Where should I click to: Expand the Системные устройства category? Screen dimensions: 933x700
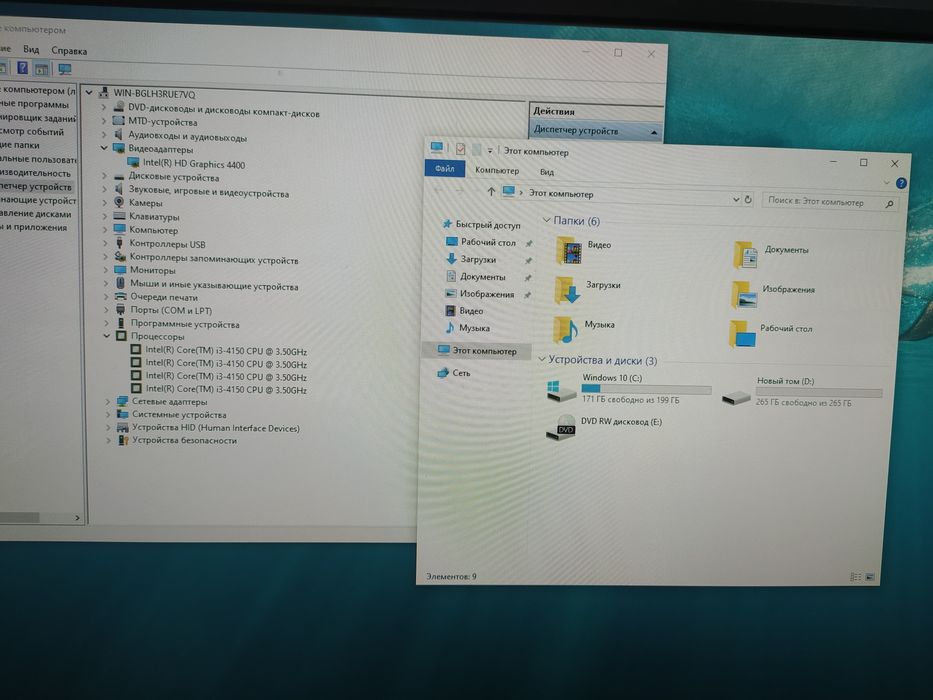coord(108,414)
